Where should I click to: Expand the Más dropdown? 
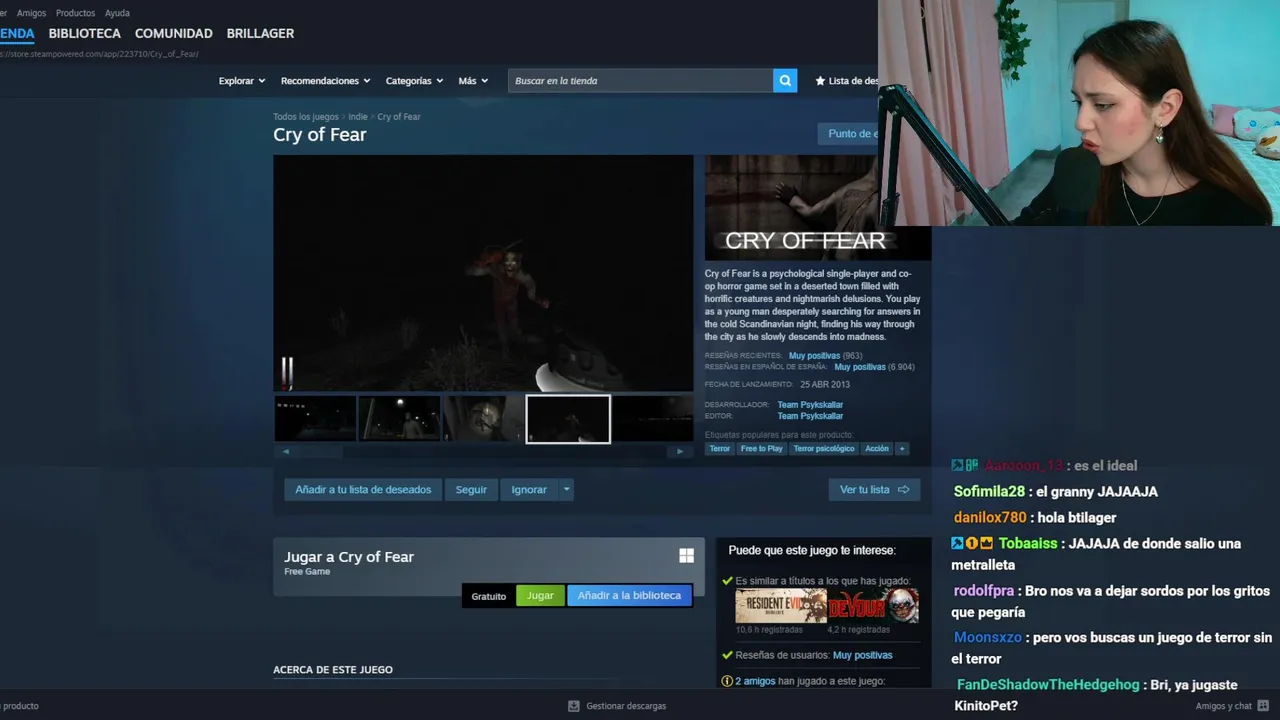pyautogui.click(x=473, y=81)
